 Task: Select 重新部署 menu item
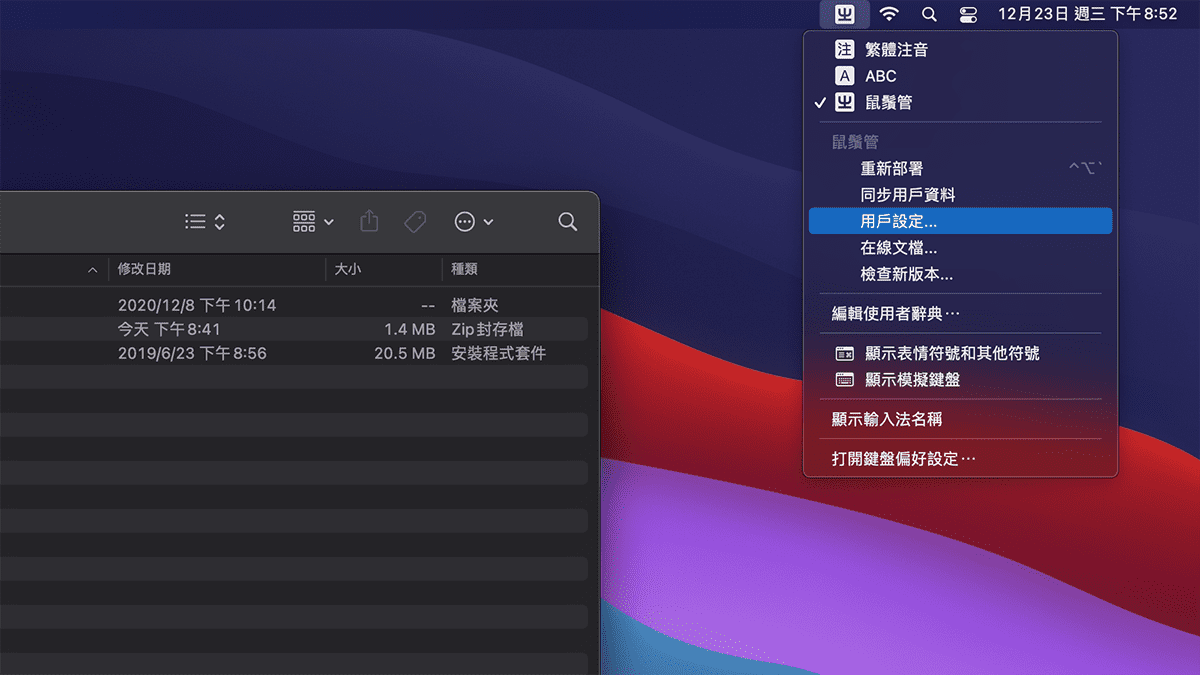click(x=891, y=169)
